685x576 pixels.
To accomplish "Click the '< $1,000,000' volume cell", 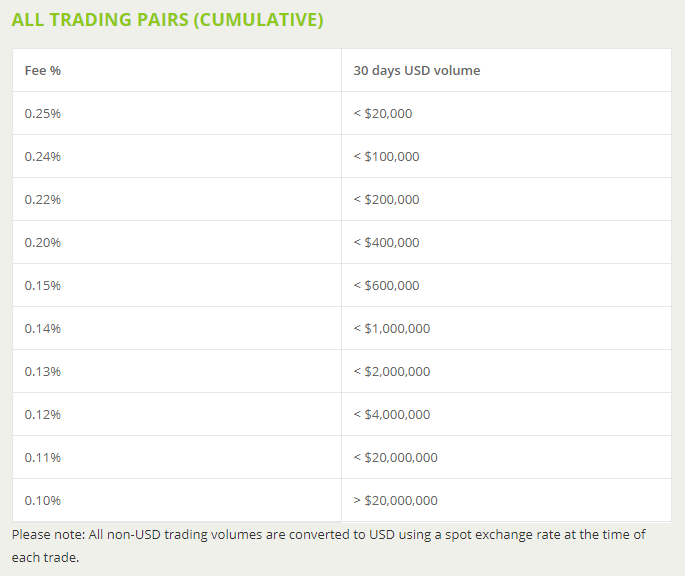I will [x=392, y=329].
